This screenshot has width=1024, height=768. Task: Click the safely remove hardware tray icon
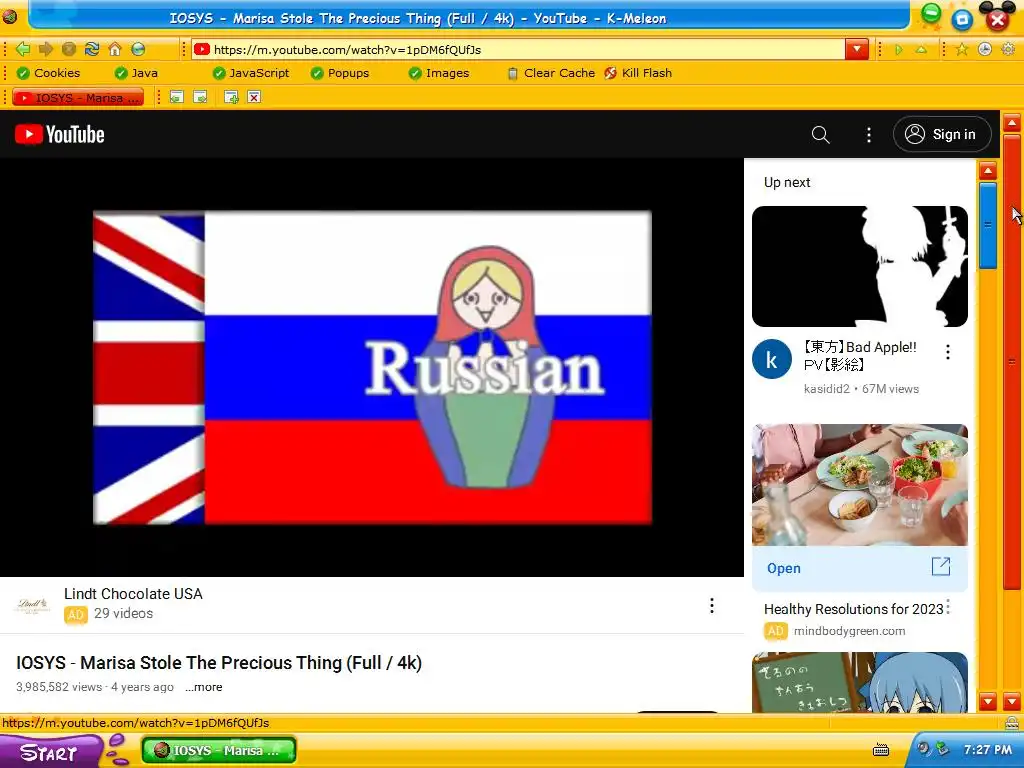(x=942, y=748)
